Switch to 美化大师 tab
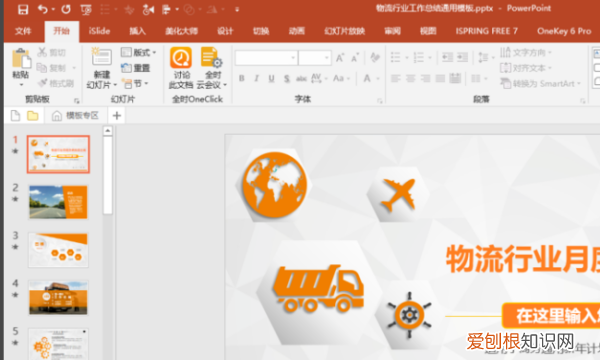 point(181,31)
